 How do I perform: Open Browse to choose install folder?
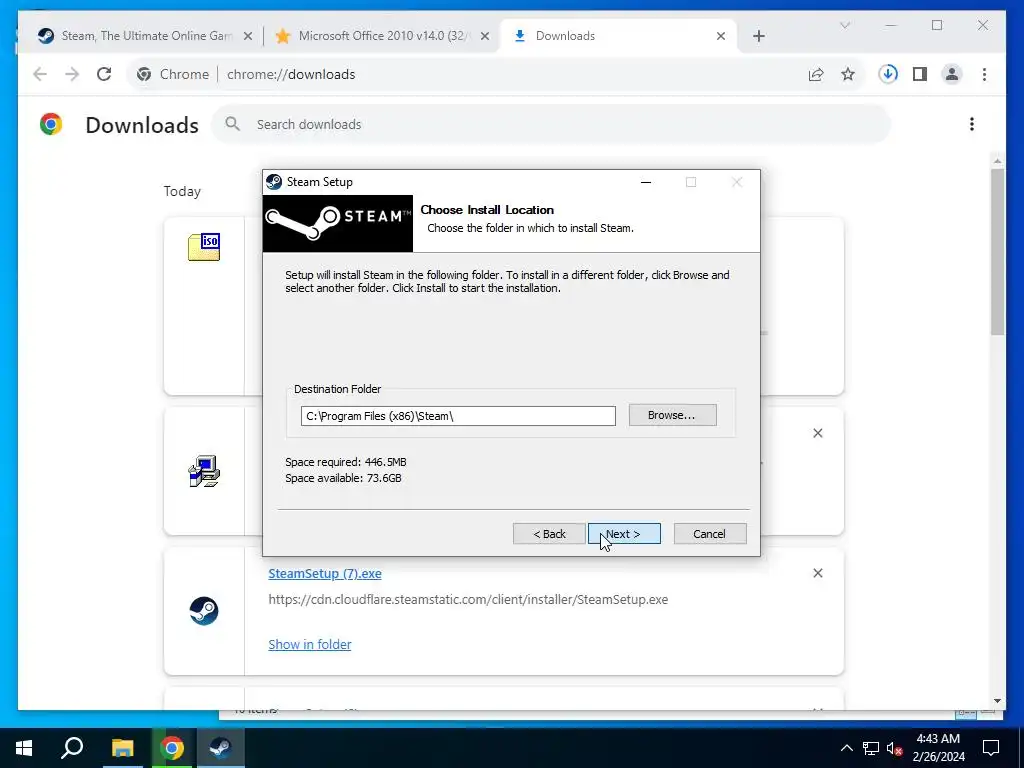672,415
